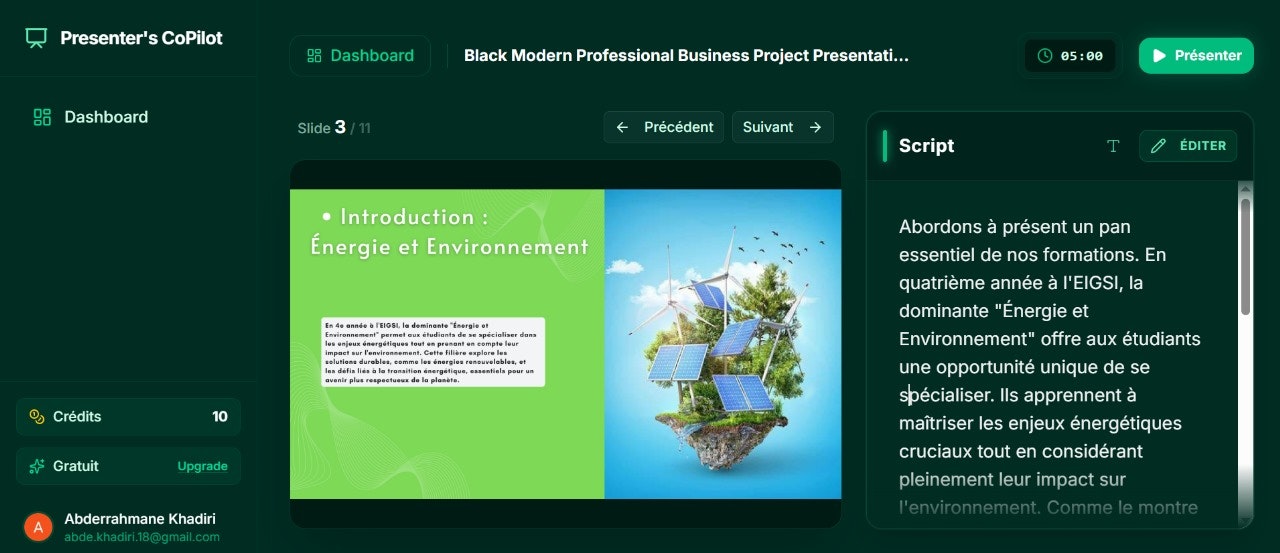Click the presentation title text
Image resolution: width=1280 pixels, height=553 pixels.
(686, 56)
